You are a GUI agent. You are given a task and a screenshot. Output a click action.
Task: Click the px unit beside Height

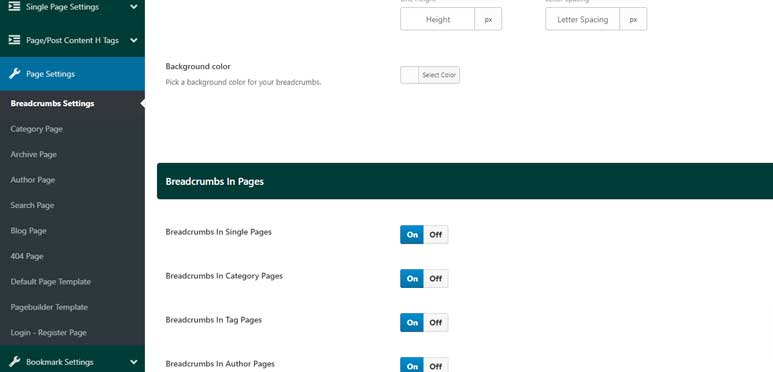[x=488, y=19]
